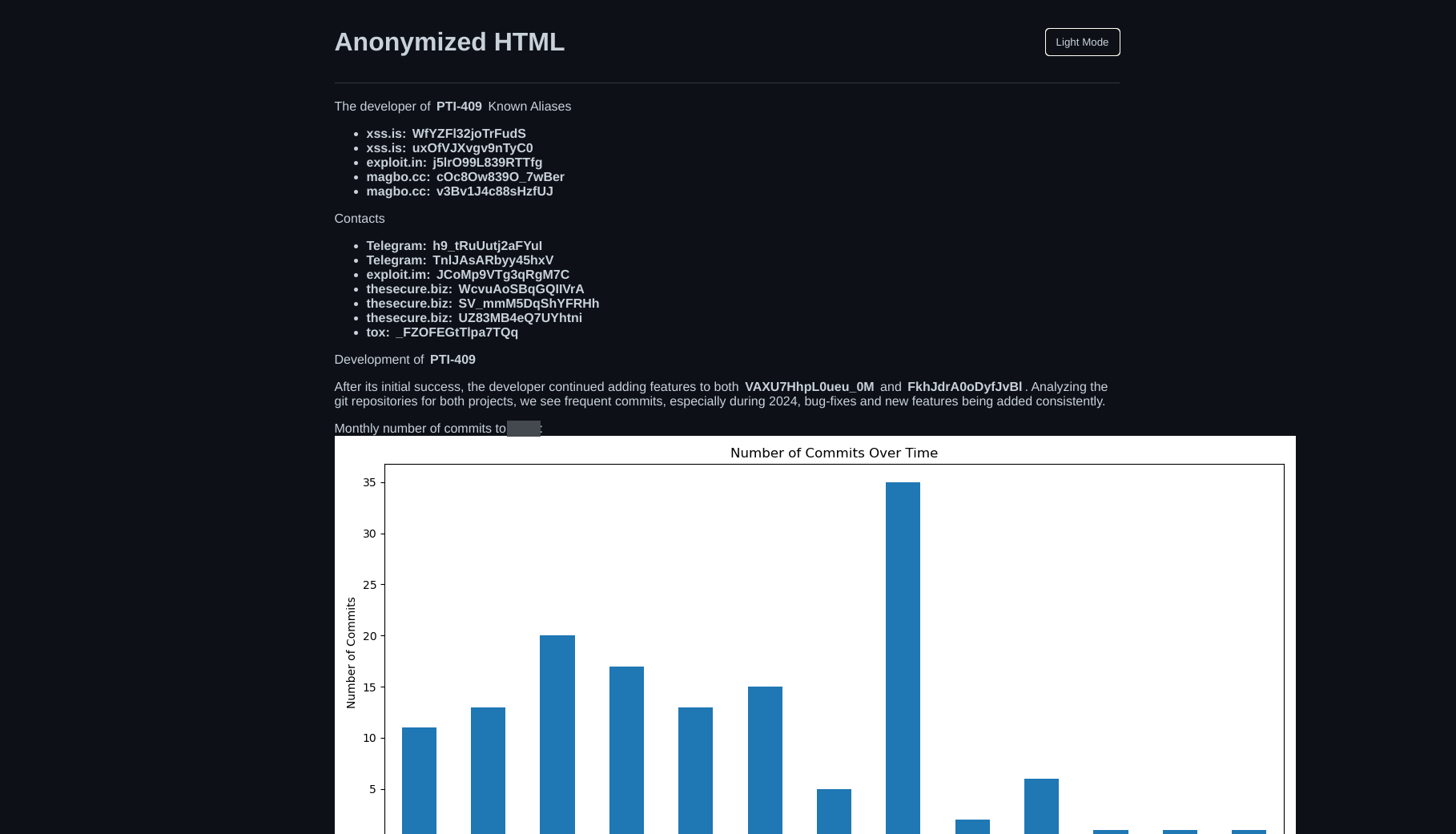
Task: Select the chart bar reaching 20 commits
Action: click(x=557, y=733)
